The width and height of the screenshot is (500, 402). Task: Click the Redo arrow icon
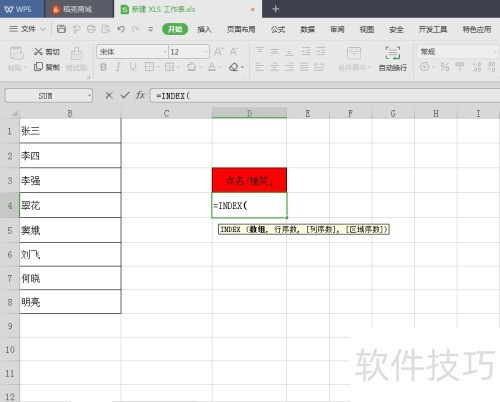(135, 29)
